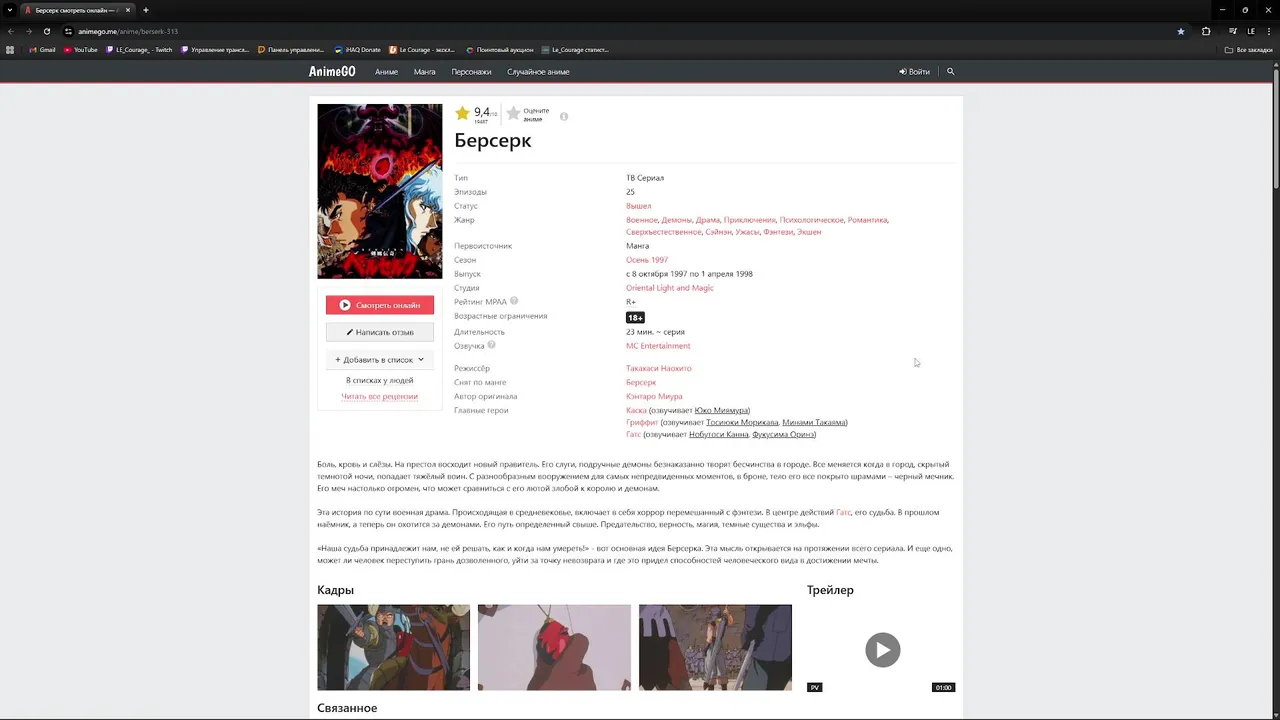Screen dimensions: 1280x720
Task: Click the help icon beside Рейтинг MPAA
Action: click(x=514, y=301)
